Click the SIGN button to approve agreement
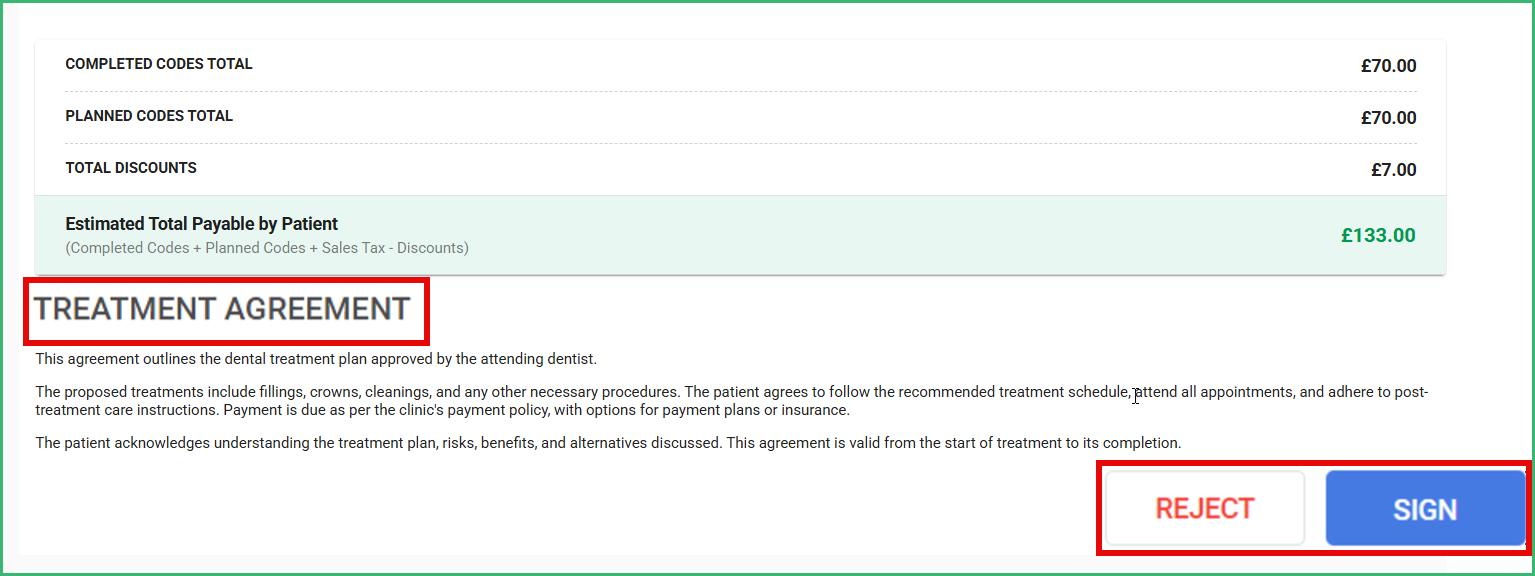The width and height of the screenshot is (1535, 576). pyautogui.click(x=1427, y=508)
